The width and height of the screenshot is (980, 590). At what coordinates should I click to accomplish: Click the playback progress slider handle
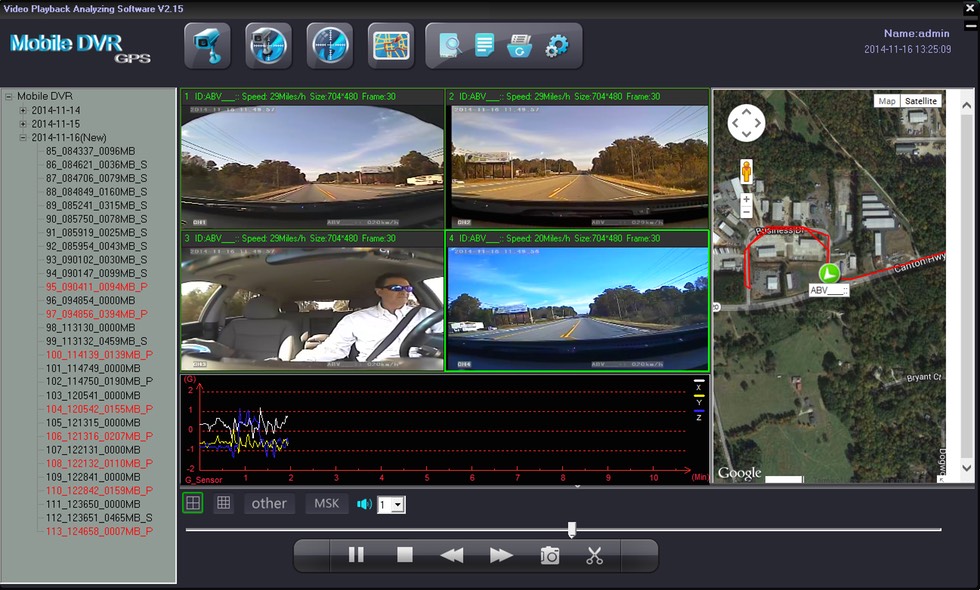[x=571, y=529]
